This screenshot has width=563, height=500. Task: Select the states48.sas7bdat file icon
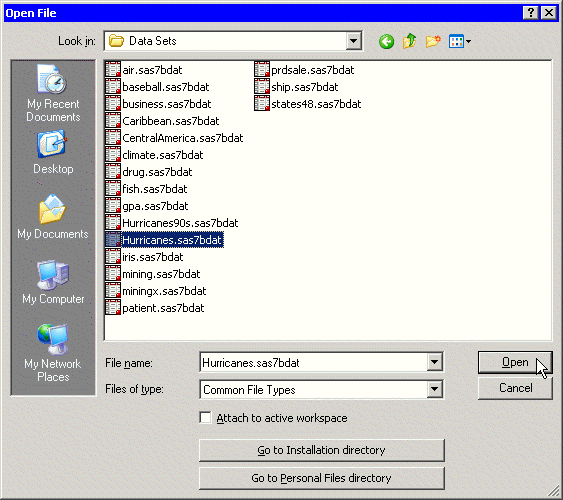pos(262,103)
